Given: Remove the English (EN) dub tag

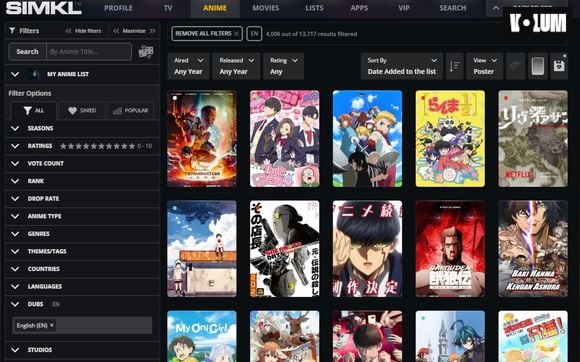Looking at the screenshot, I should tap(52, 325).
